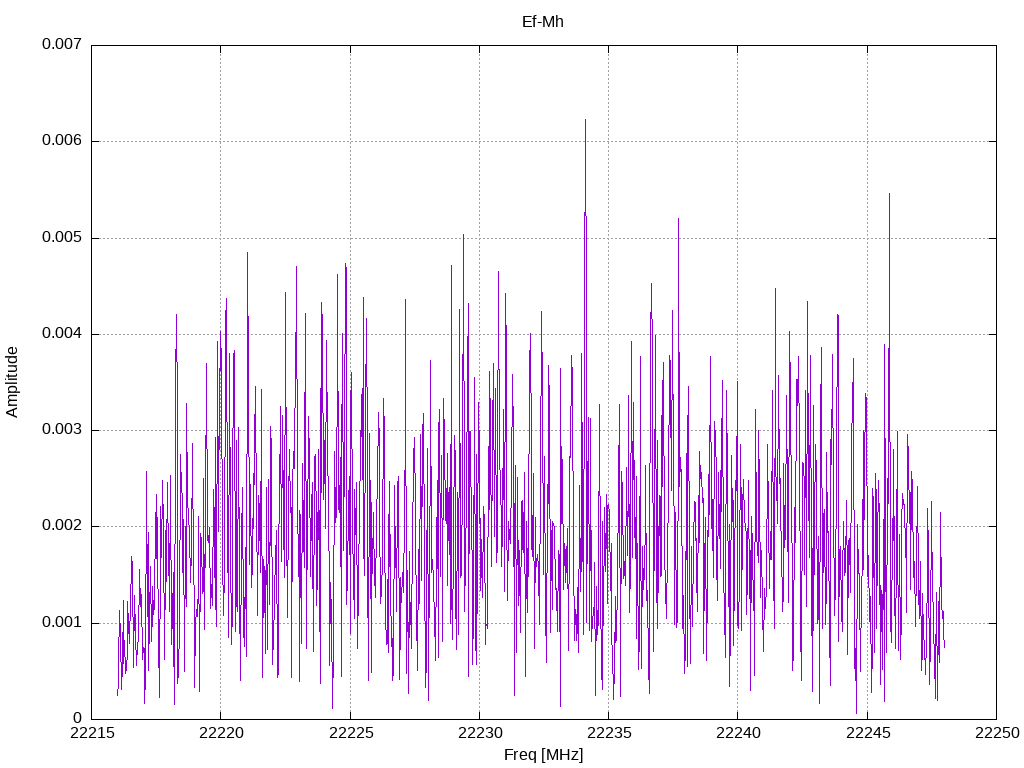Image resolution: width=1024 pixels, height=768 pixels.
Task: Click the y-axis value 0.005
Action: click(x=62, y=237)
